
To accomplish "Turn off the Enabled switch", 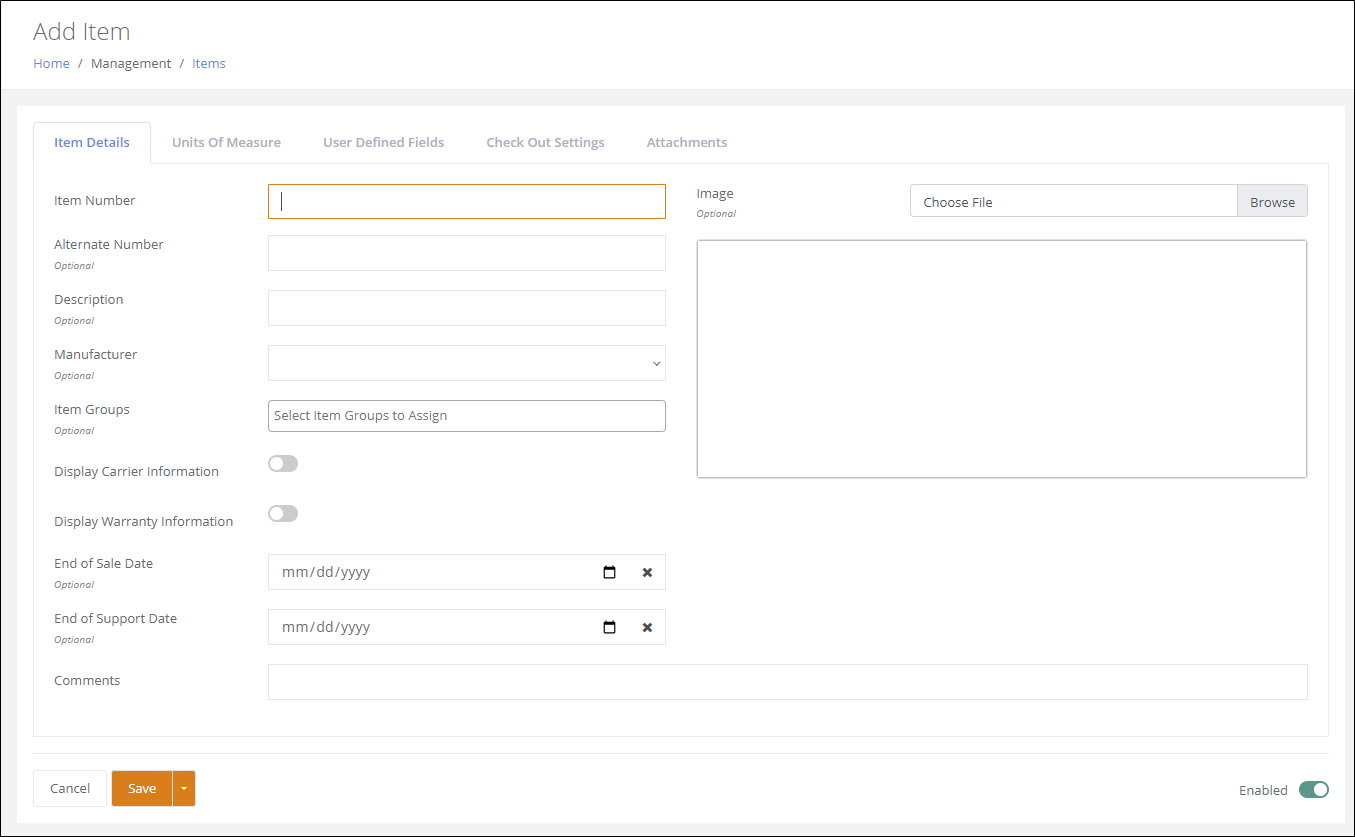I will (1314, 790).
